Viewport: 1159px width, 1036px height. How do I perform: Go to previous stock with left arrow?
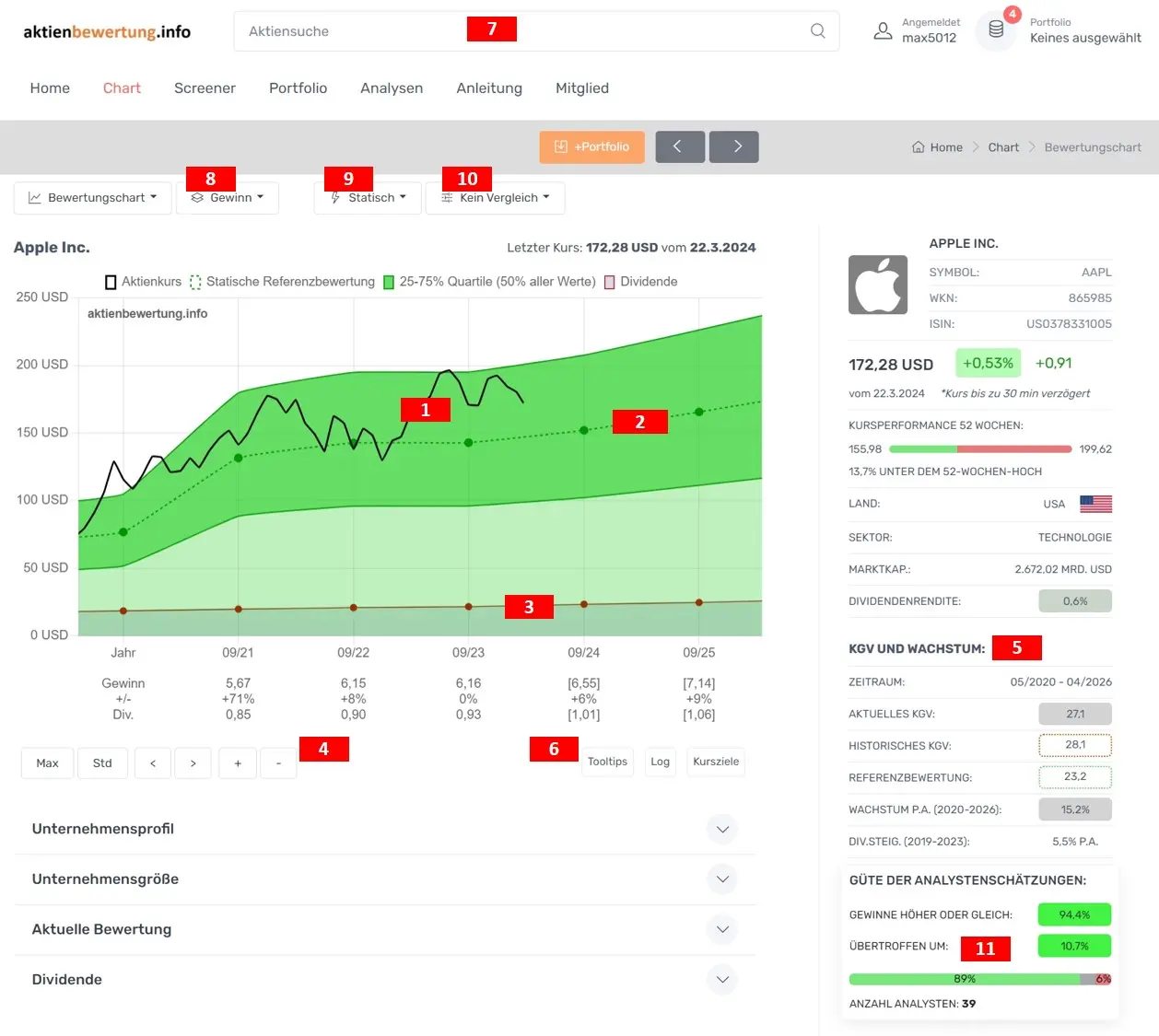(x=680, y=146)
